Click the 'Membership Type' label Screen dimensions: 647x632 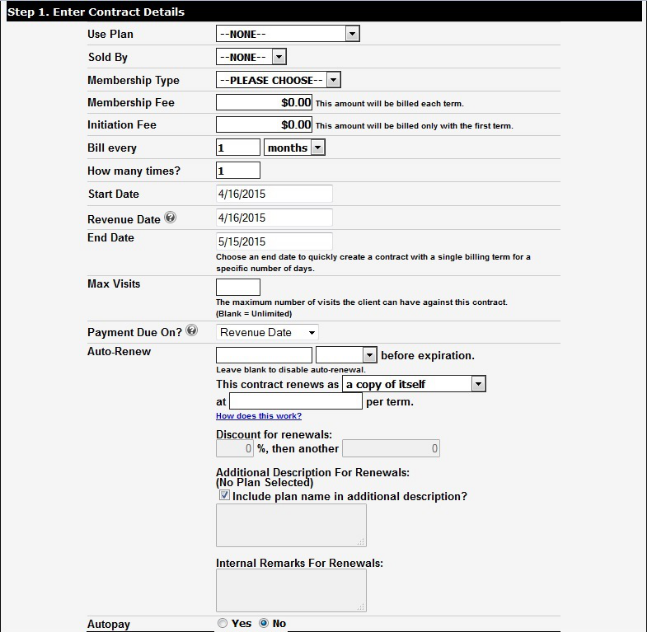point(133,80)
